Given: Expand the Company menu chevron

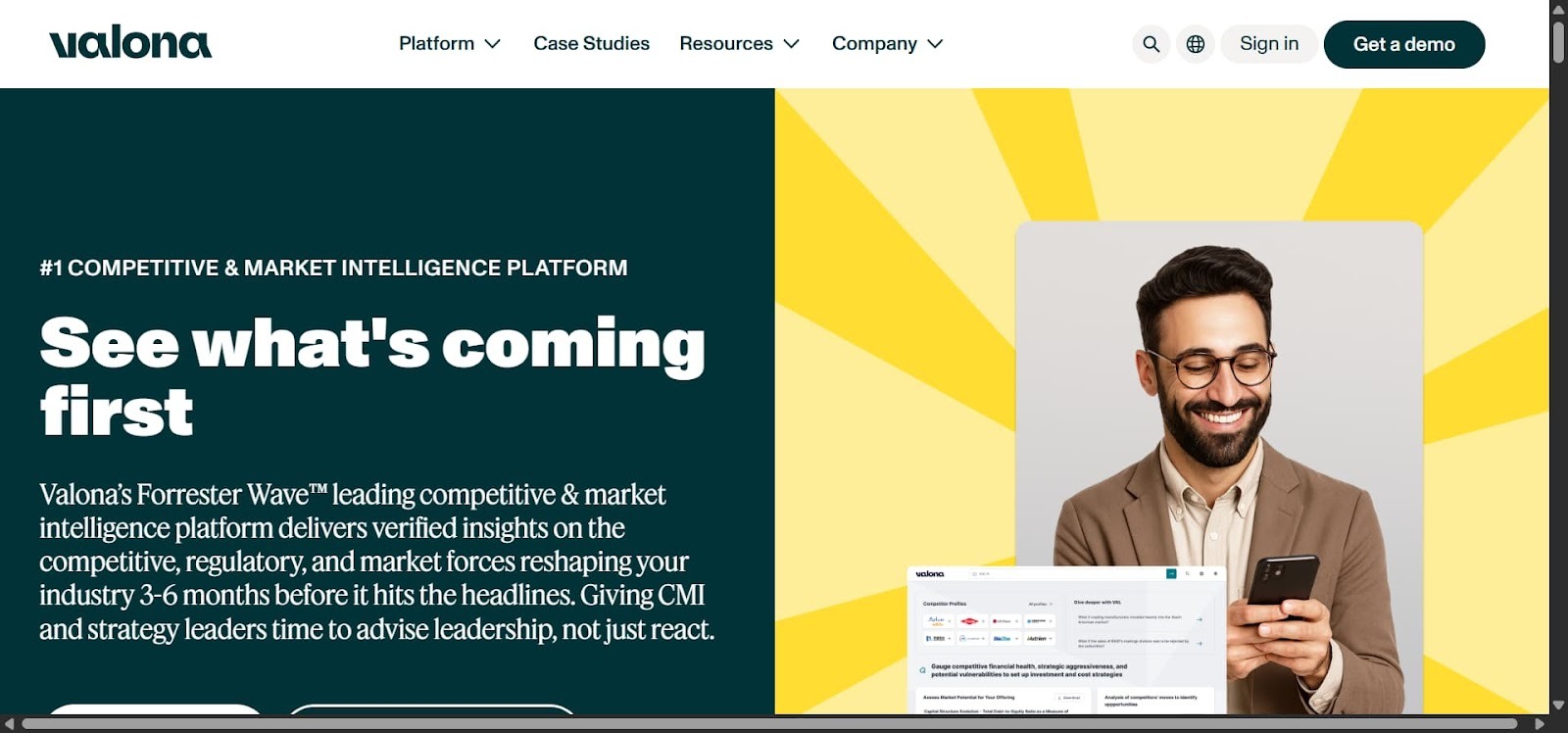Looking at the screenshot, I should tap(935, 44).
